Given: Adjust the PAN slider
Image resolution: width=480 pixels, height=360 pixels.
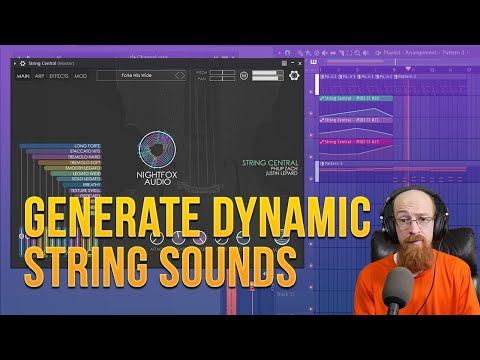Looking at the screenshot, I should [x=222, y=79].
